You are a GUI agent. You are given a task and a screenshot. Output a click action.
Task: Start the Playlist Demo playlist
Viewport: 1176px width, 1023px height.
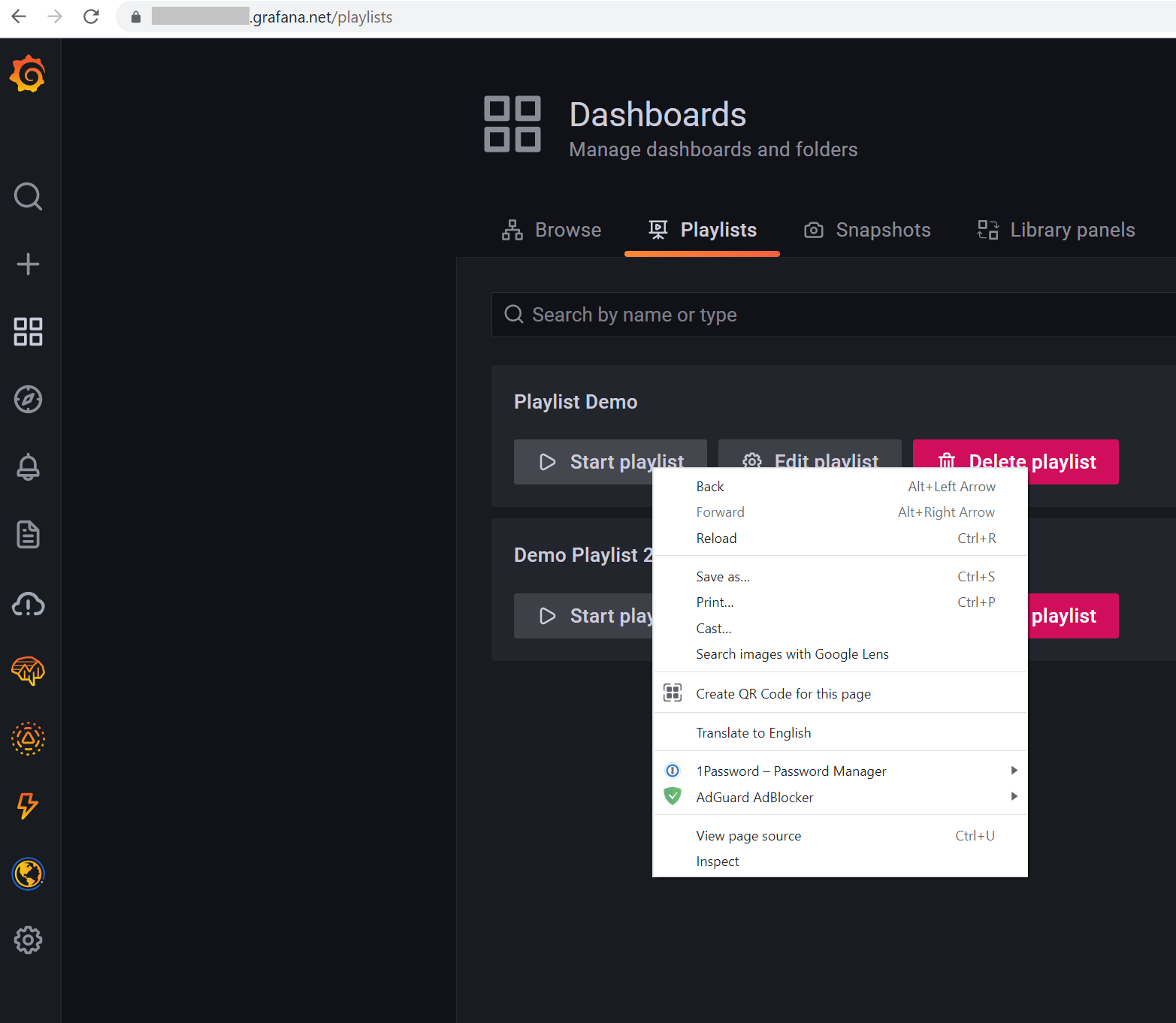click(x=610, y=461)
